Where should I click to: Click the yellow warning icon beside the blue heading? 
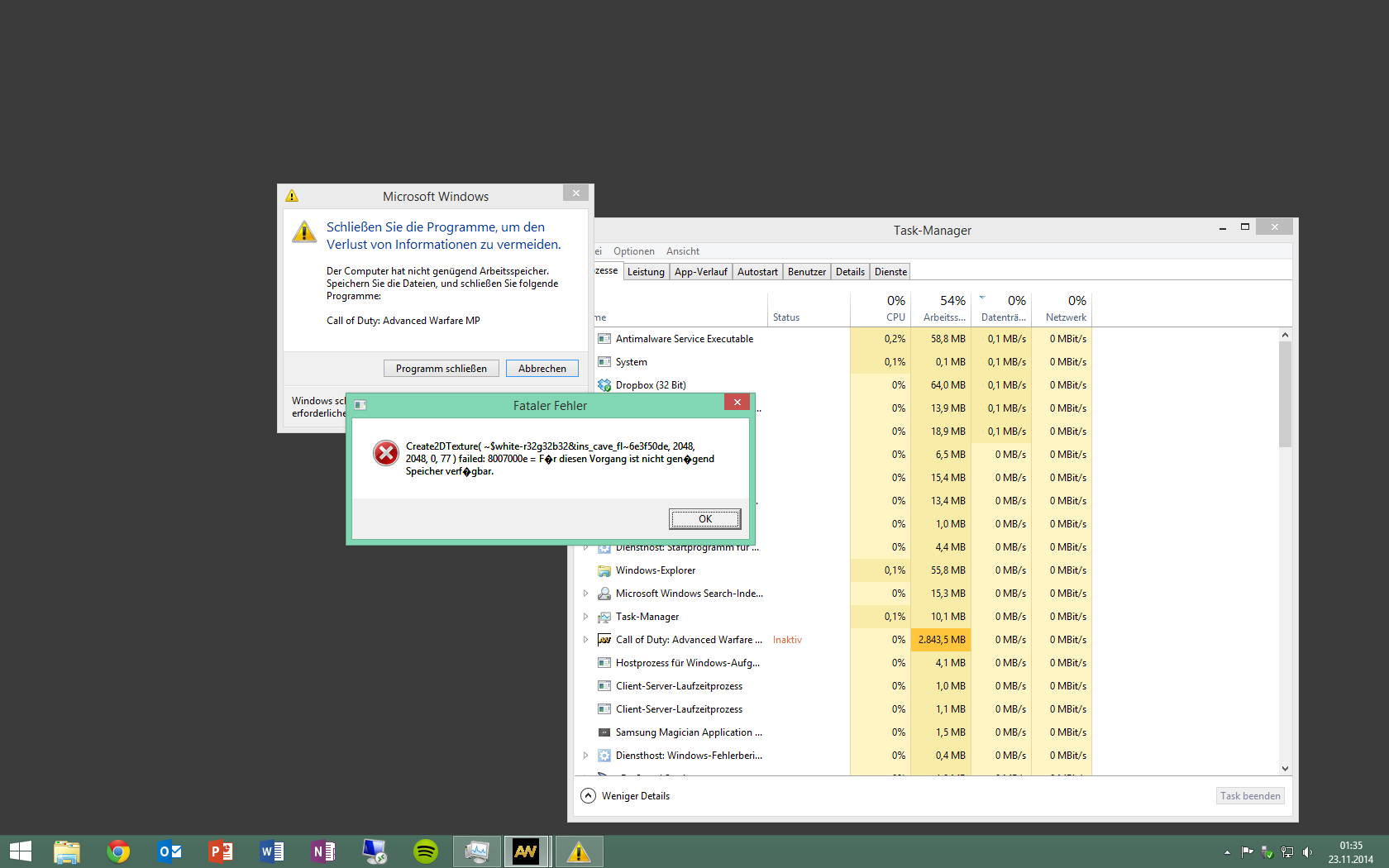tap(304, 231)
